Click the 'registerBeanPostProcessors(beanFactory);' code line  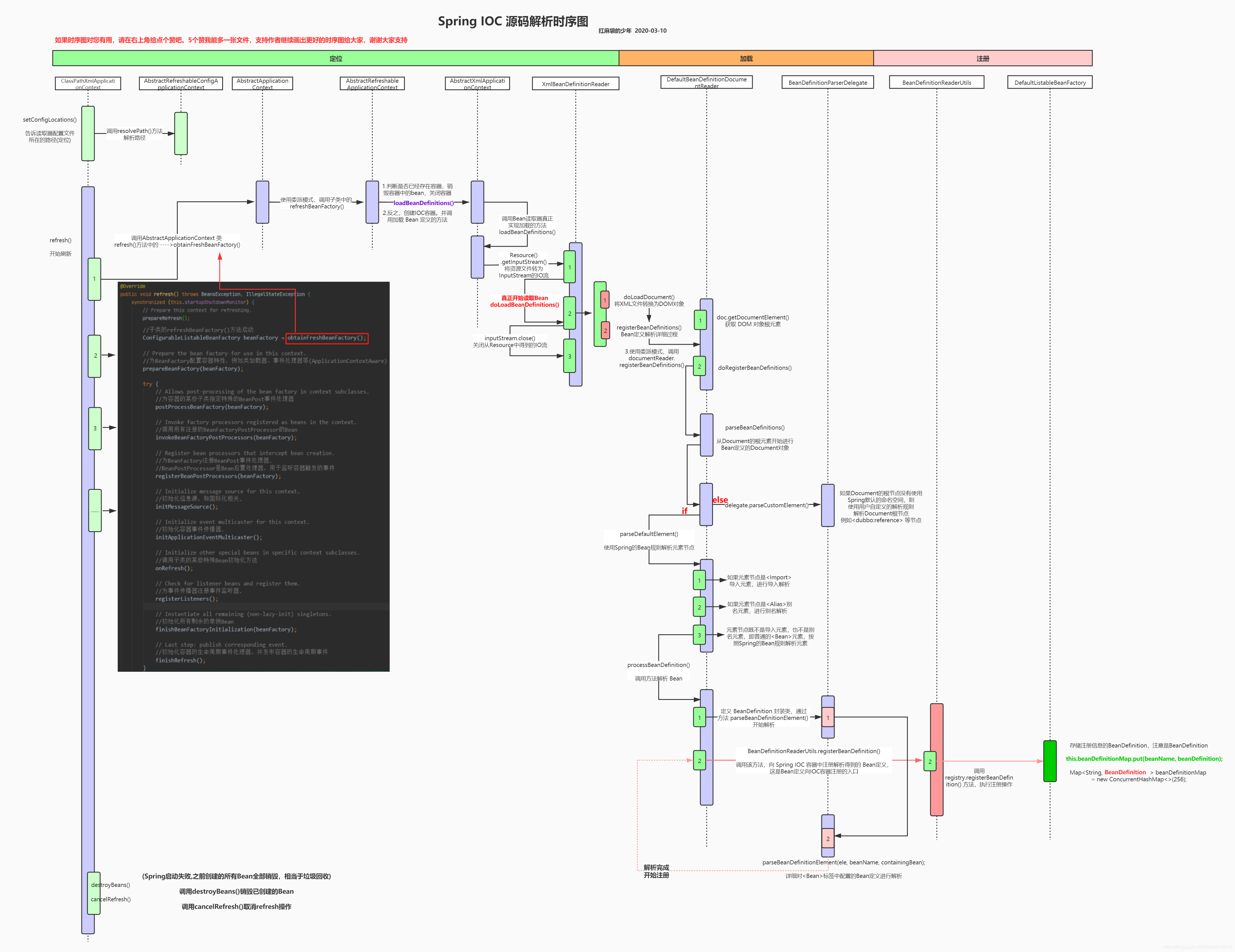(218, 476)
